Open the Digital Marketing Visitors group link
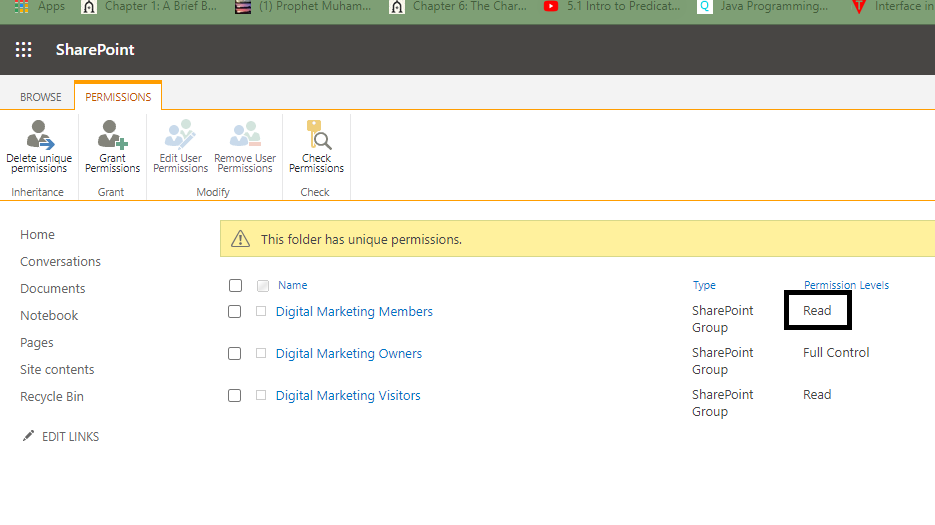The image size is (935, 525). click(x=348, y=396)
